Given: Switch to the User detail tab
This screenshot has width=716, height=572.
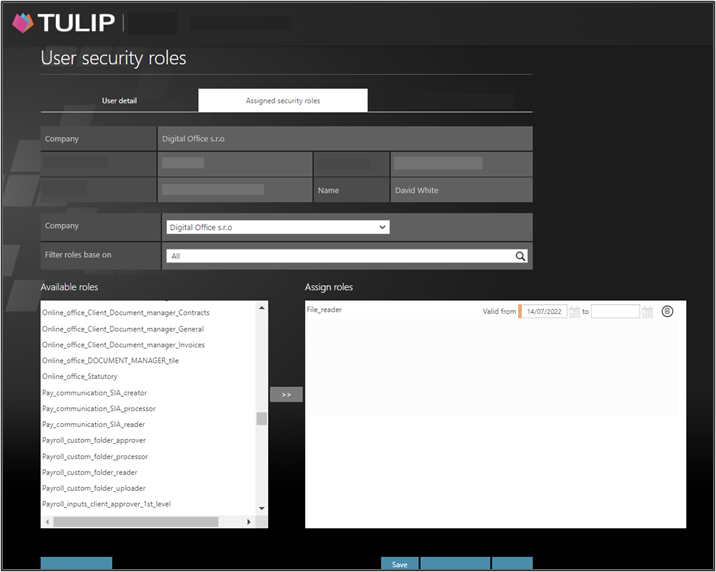Looking at the screenshot, I should click(x=119, y=101).
